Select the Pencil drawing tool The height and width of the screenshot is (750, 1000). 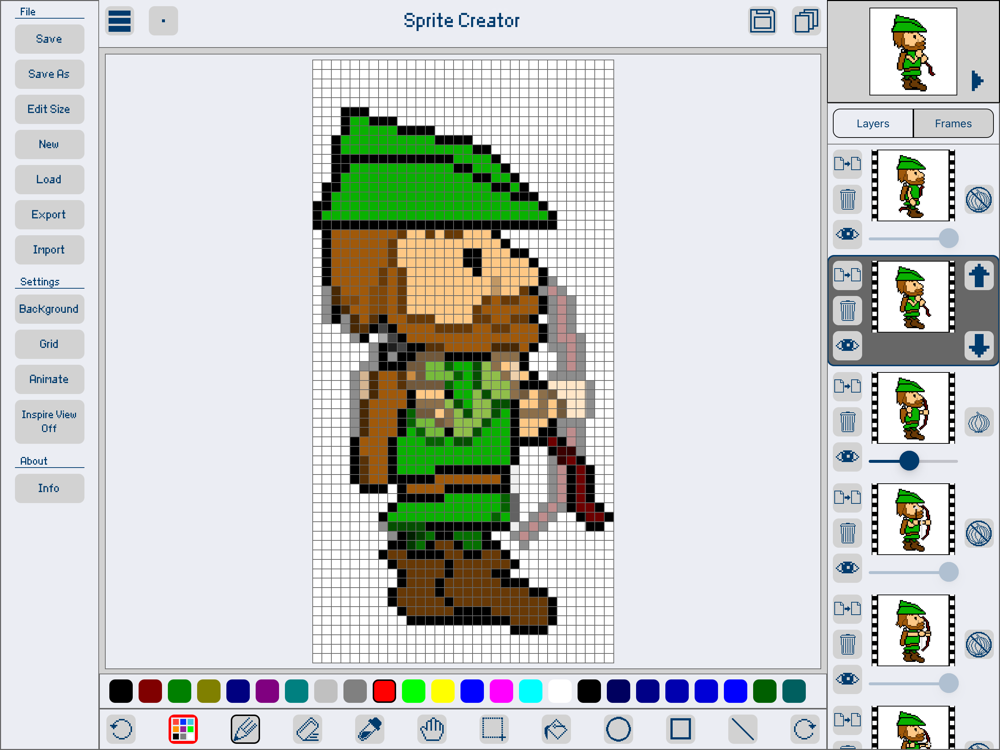(246, 729)
